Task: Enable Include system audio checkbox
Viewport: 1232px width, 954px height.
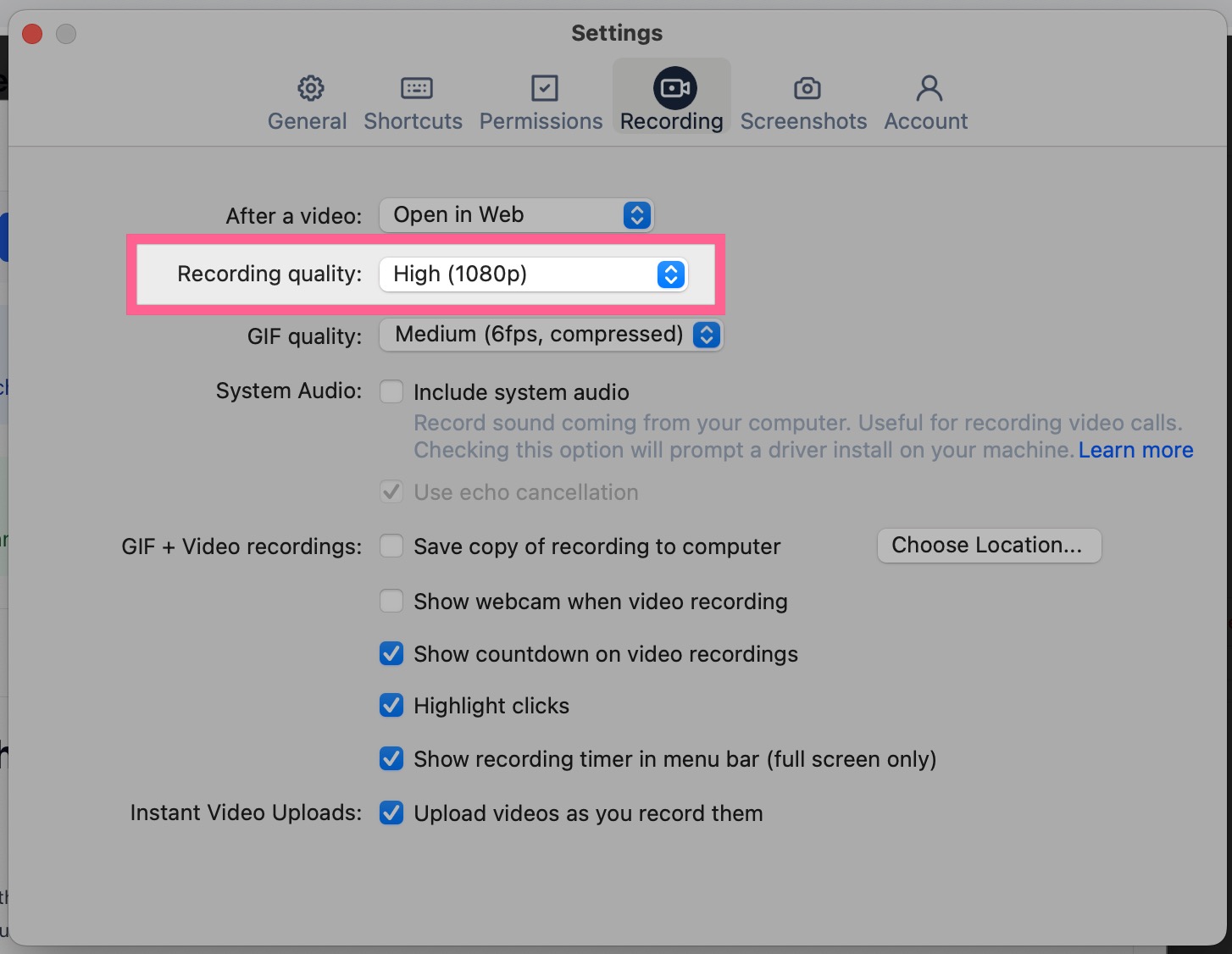Action: pos(391,392)
